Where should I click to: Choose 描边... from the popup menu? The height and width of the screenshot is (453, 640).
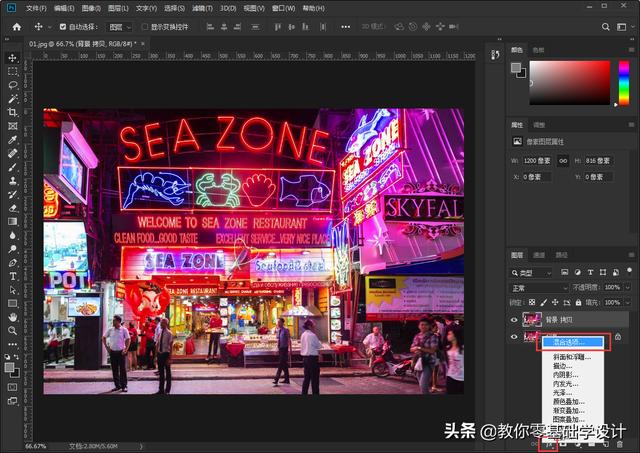point(573,366)
